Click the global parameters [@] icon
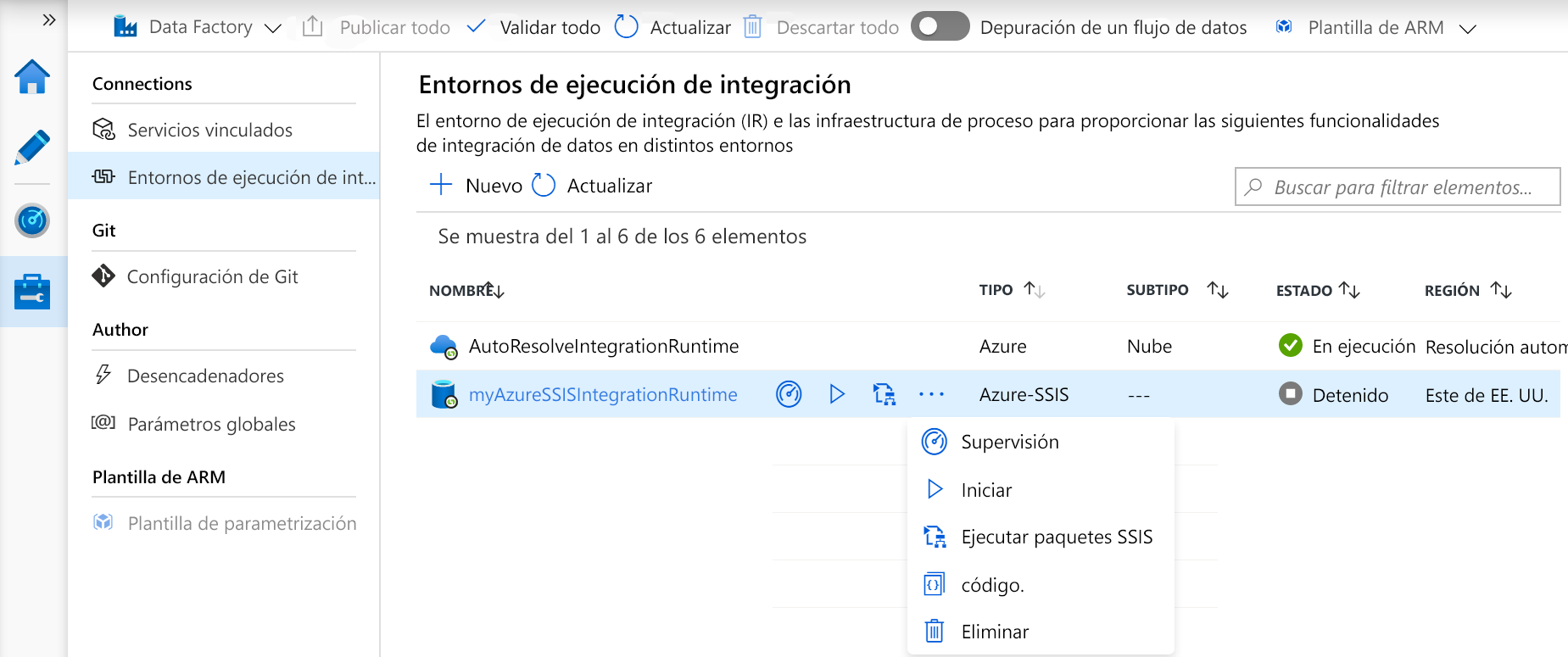The height and width of the screenshot is (657, 1568). (103, 421)
